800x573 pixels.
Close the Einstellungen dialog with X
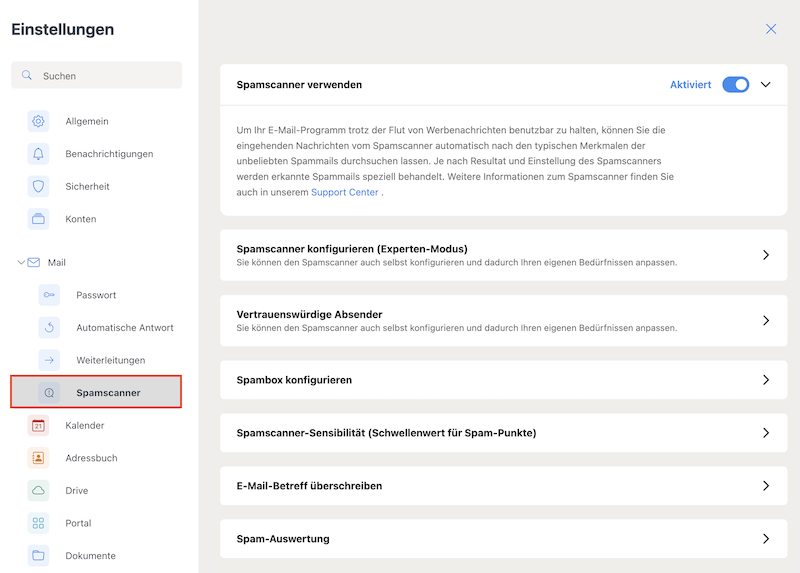pyautogui.click(x=771, y=29)
